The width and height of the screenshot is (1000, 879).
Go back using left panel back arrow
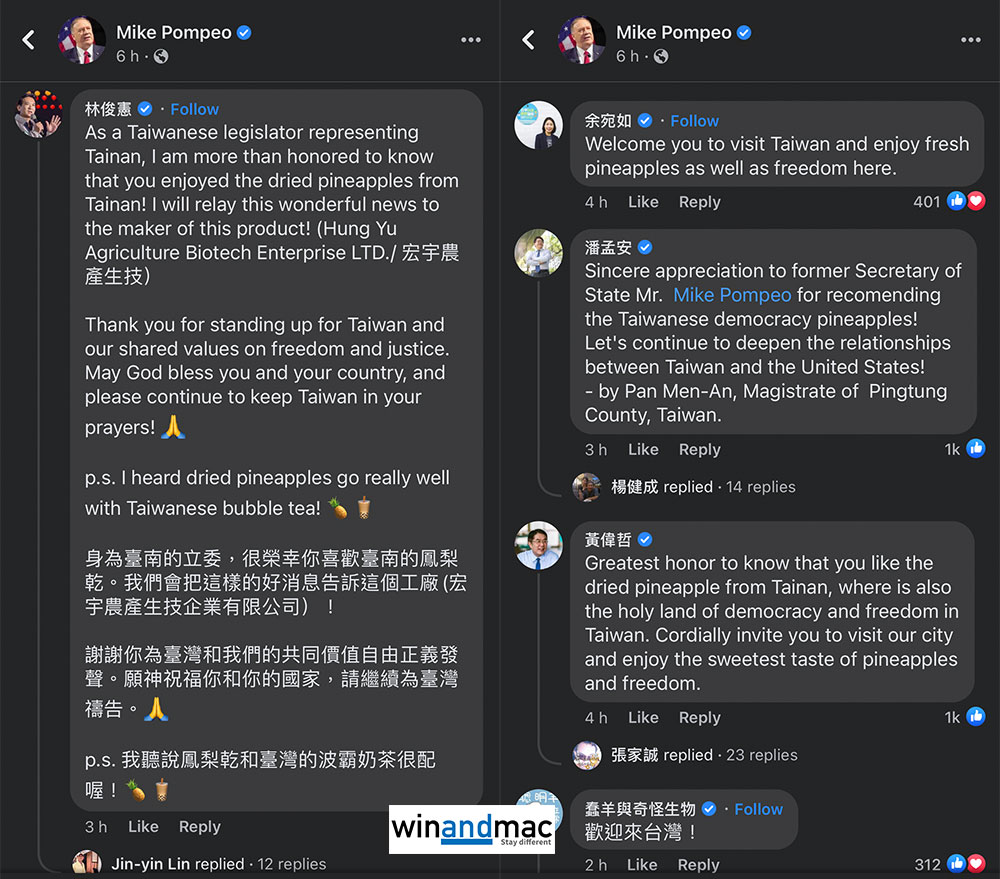(x=28, y=40)
